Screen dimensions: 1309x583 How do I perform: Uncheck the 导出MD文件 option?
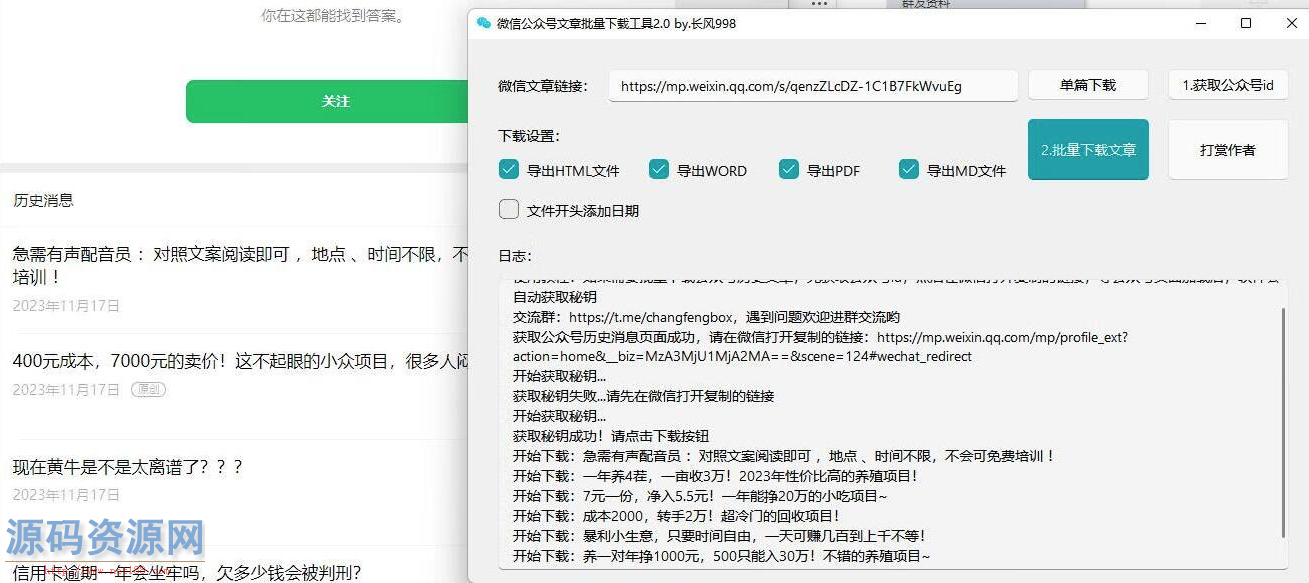click(x=909, y=170)
